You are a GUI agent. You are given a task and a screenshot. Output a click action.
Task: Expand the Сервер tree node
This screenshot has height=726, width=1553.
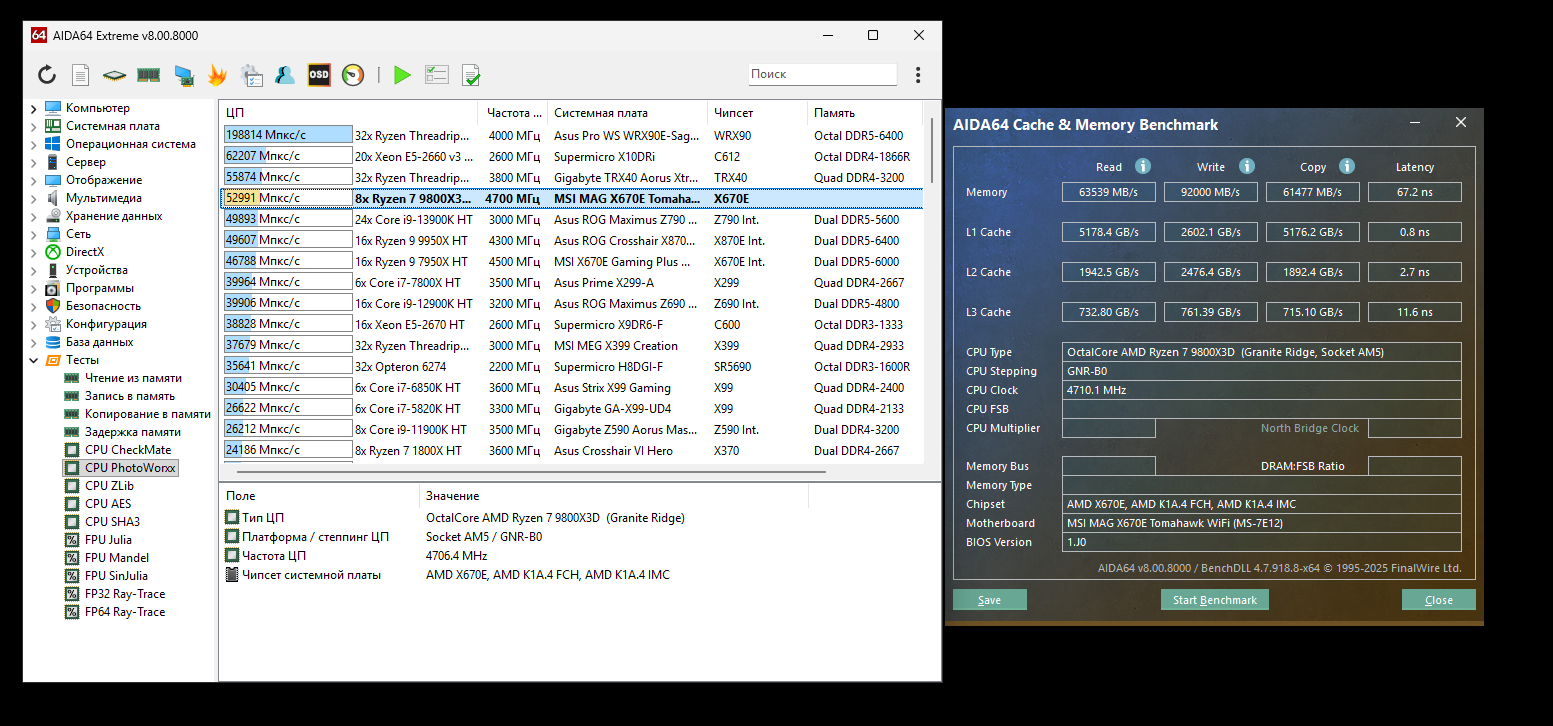[x=34, y=162]
